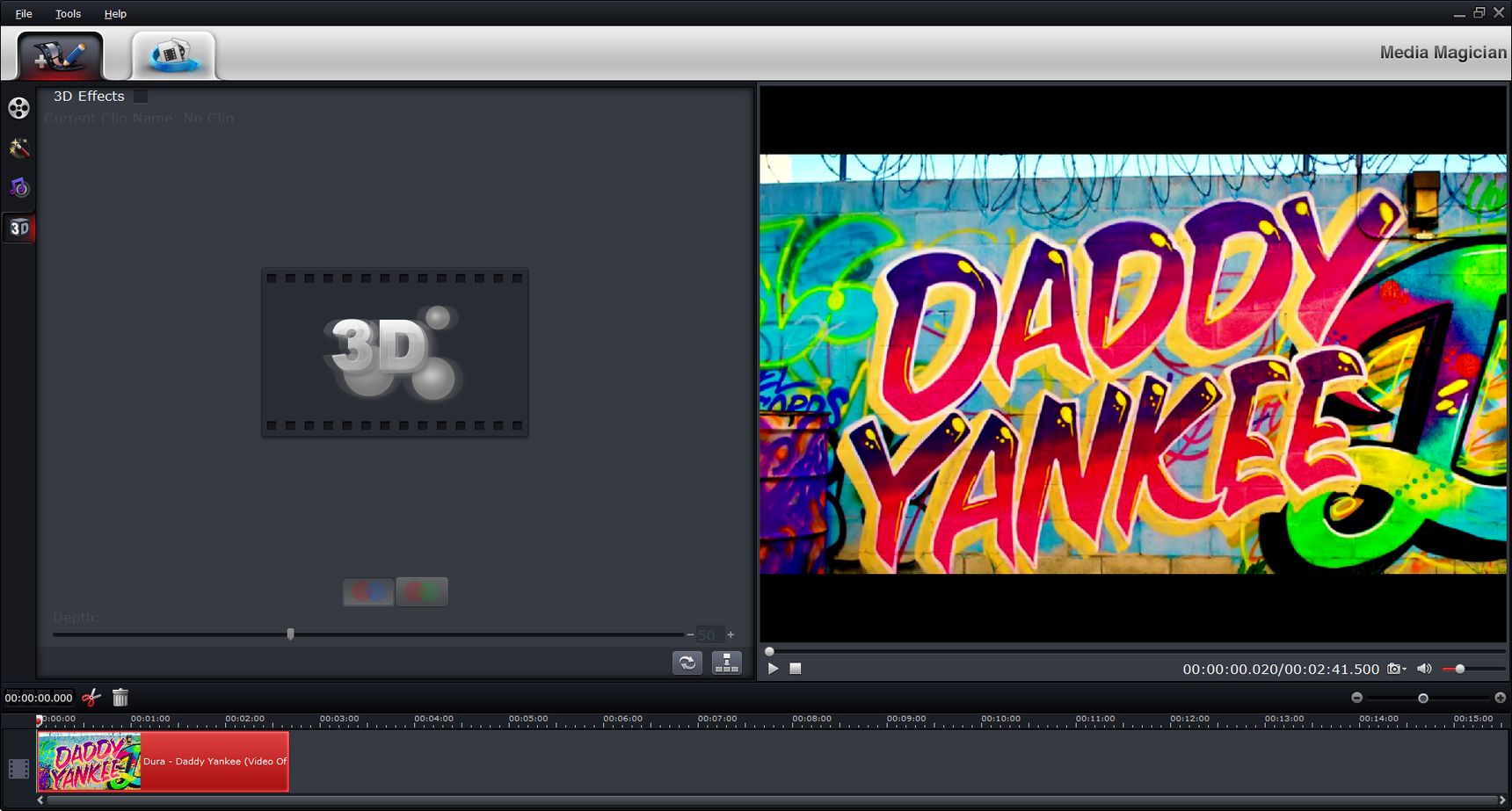Screen dimensions: 1512x811
Task: Adjust the volume slider
Action: click(1459, 669)
